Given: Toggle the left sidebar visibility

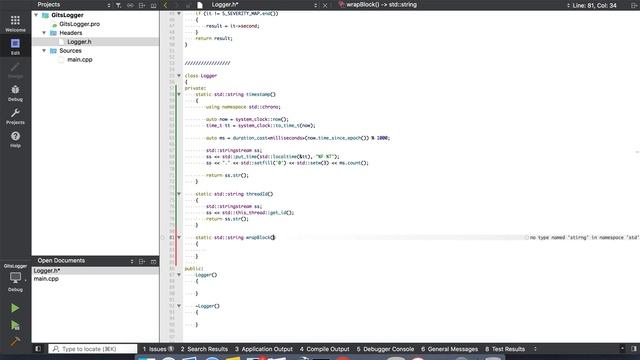Looking at the screenshot, I should coord(38,349).
